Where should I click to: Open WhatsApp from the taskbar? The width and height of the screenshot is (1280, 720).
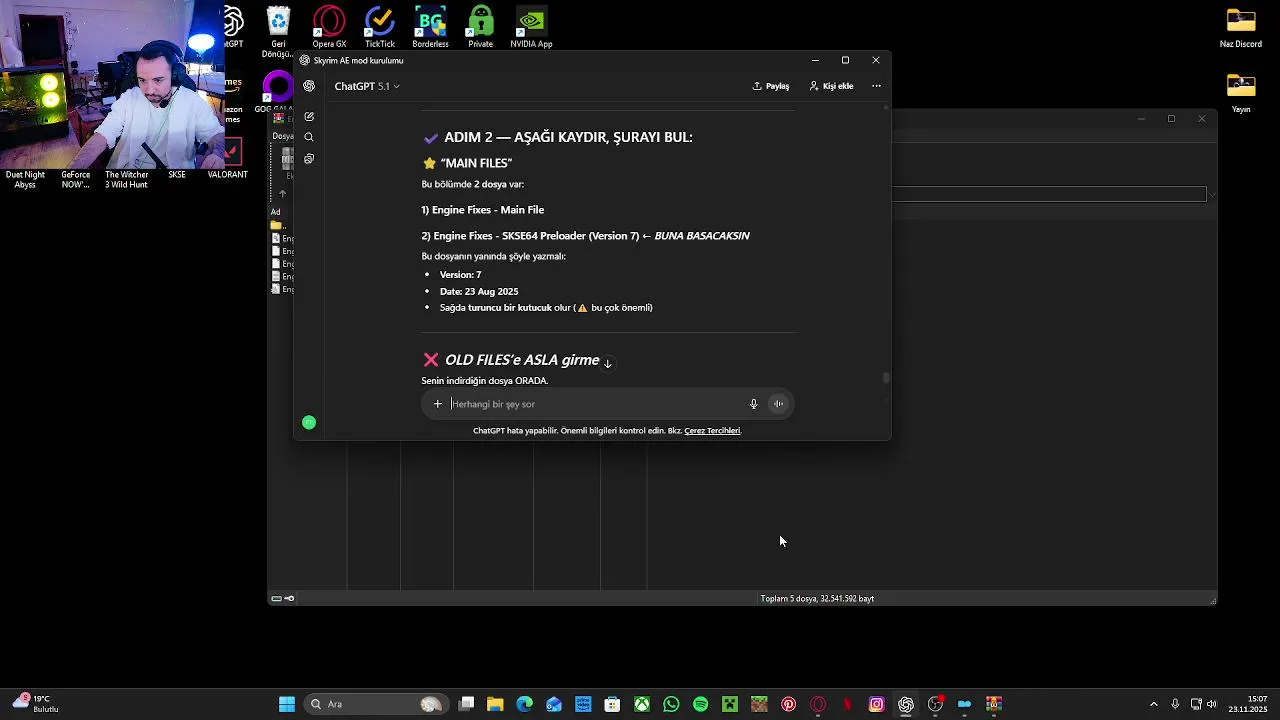[x=671, y=704]
